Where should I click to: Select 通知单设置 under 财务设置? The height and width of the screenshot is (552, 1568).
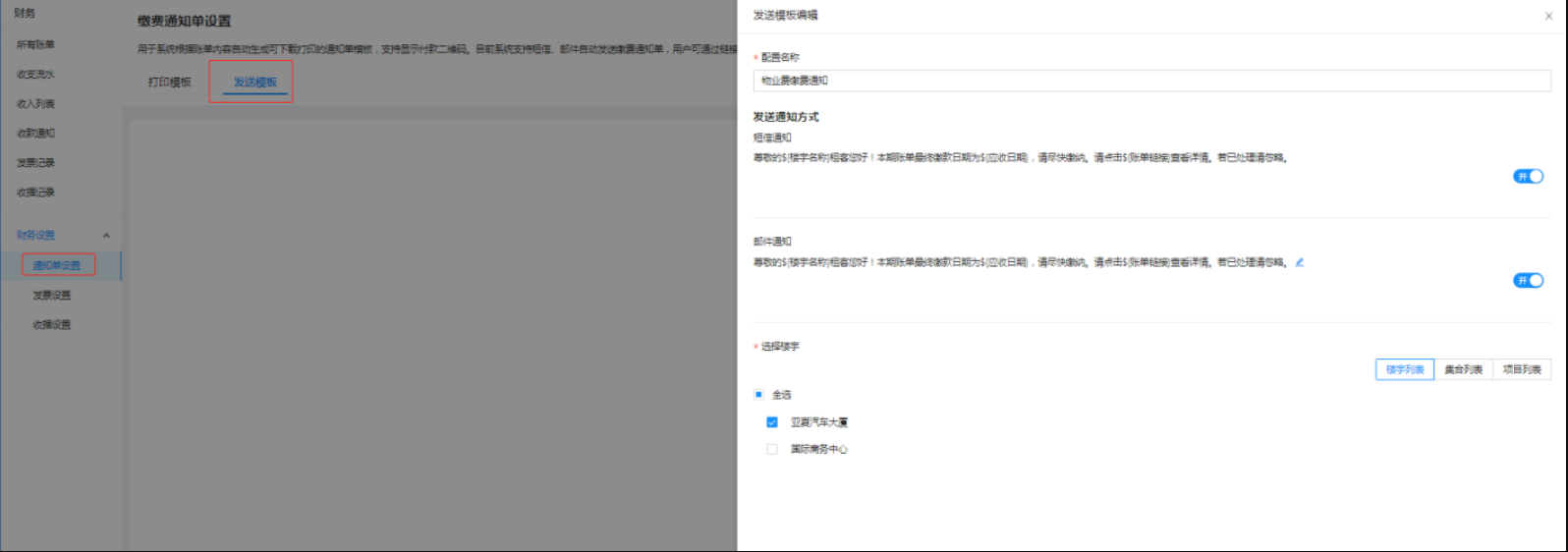coord(57,265)
